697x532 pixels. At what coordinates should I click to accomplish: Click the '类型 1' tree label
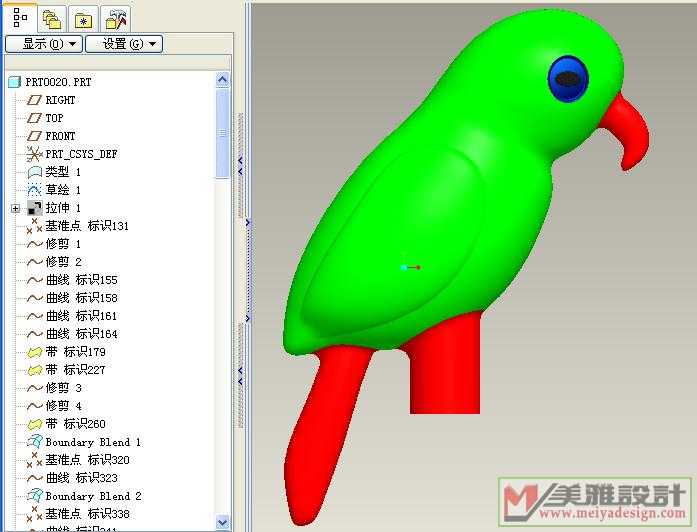point(63,172)
